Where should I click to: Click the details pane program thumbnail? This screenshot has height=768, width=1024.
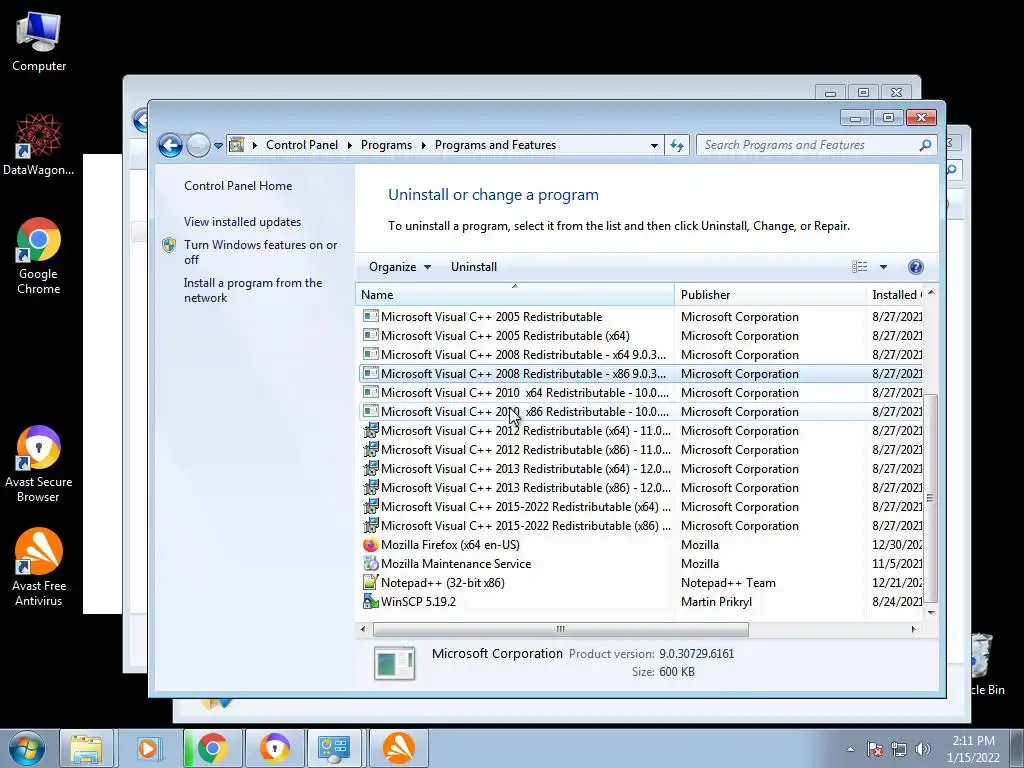coord(394,663)
